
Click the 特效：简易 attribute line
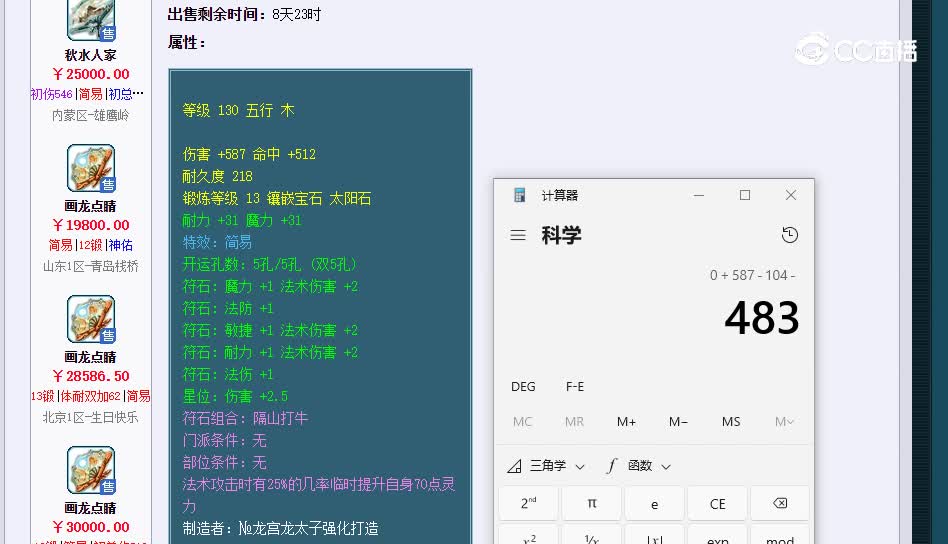(217, 242)
